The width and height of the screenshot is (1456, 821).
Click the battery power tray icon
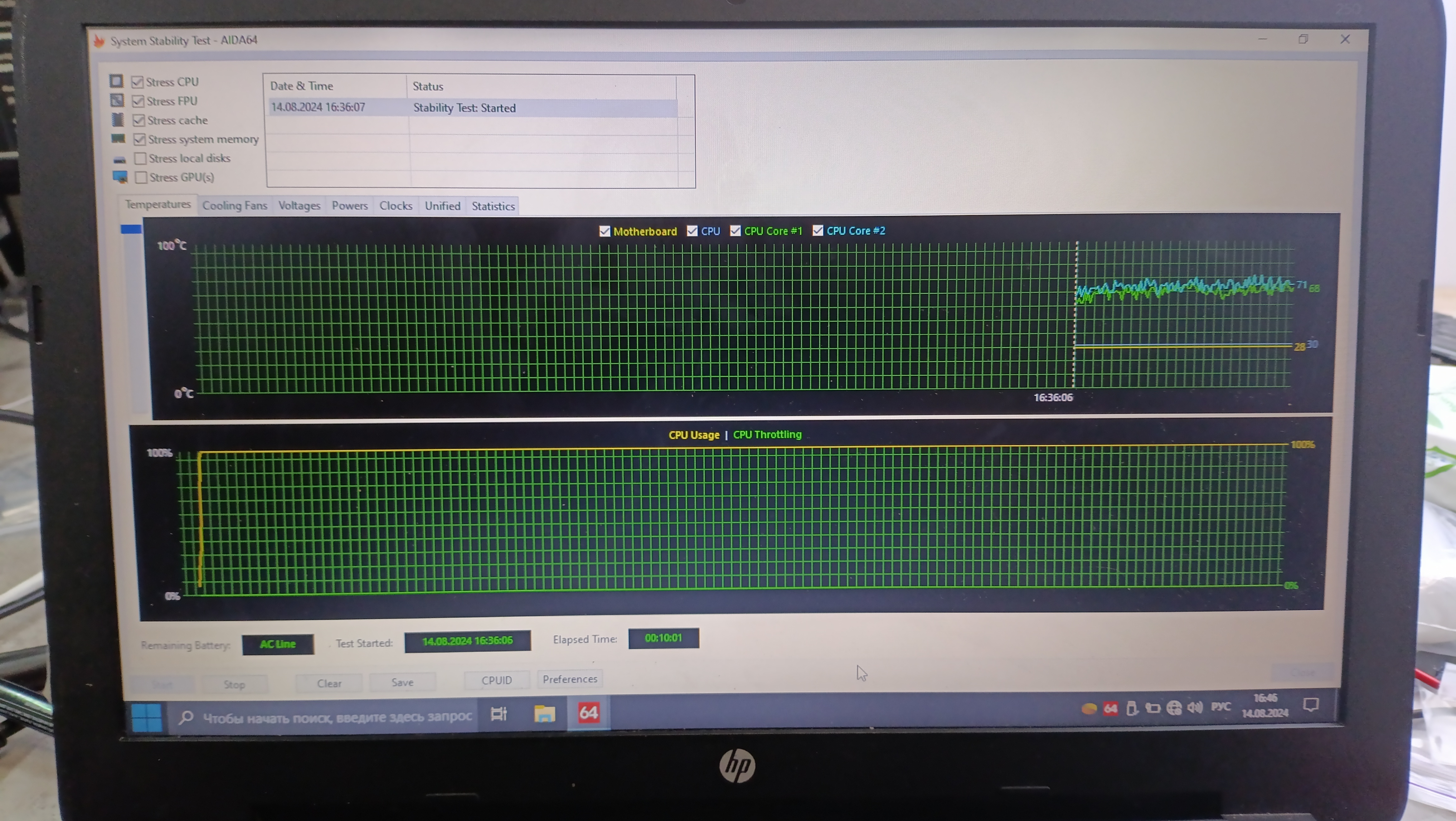[1152, 707]
